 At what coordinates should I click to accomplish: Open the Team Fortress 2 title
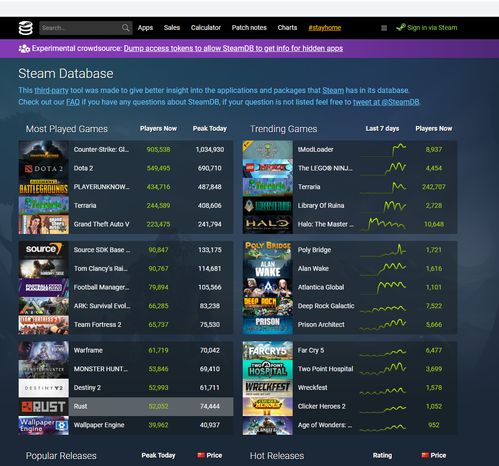click(x=97, y=325)
